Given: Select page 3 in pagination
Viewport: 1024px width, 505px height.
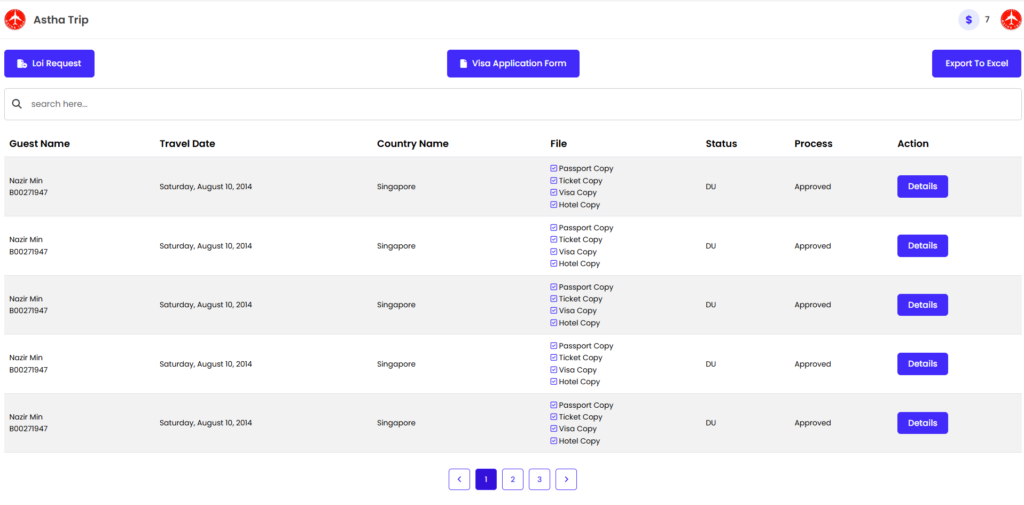Looking at the screenshot, I should tap(539, 480).
